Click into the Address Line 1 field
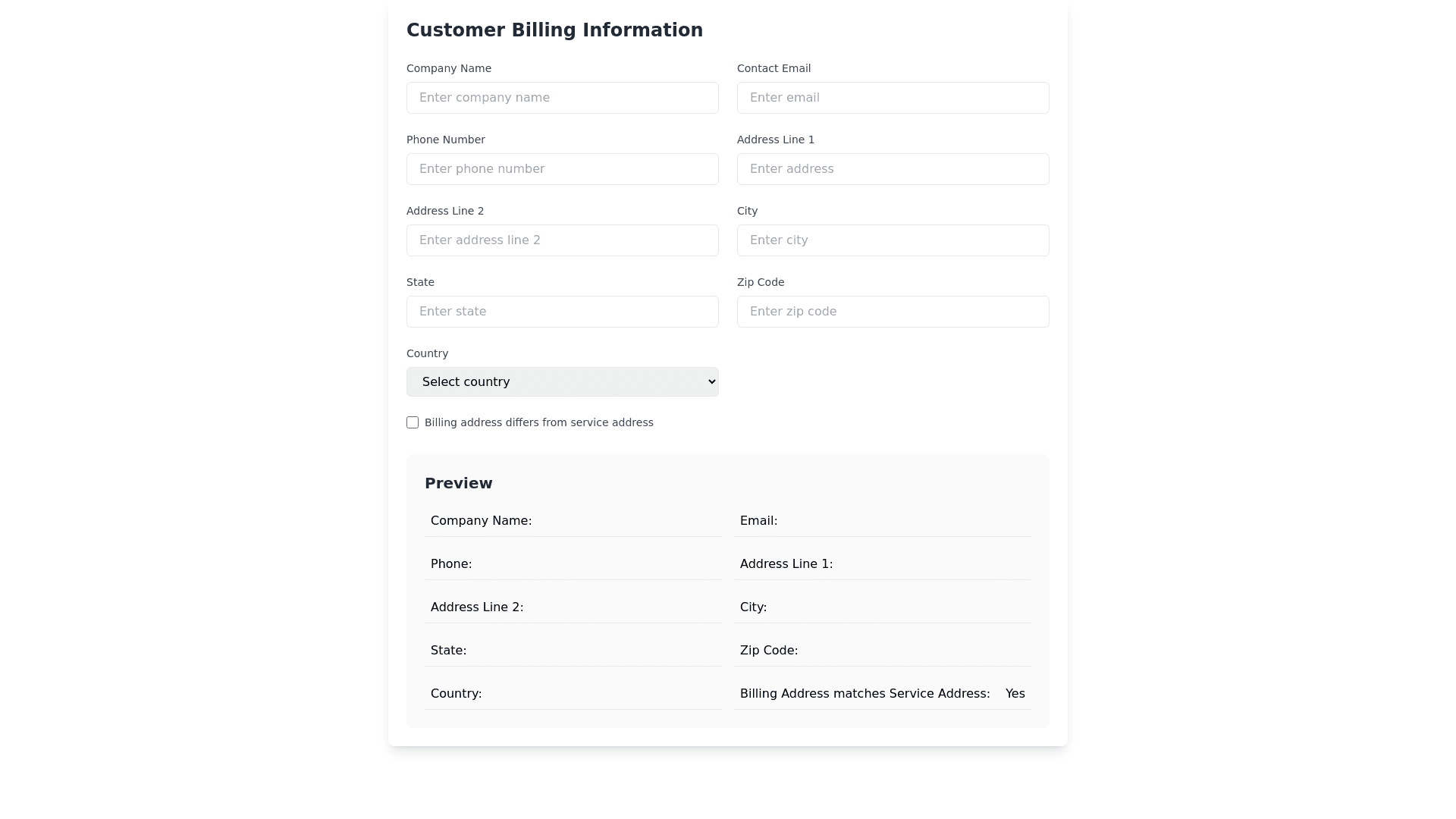The image size is (1456, 819). point(893,169)
